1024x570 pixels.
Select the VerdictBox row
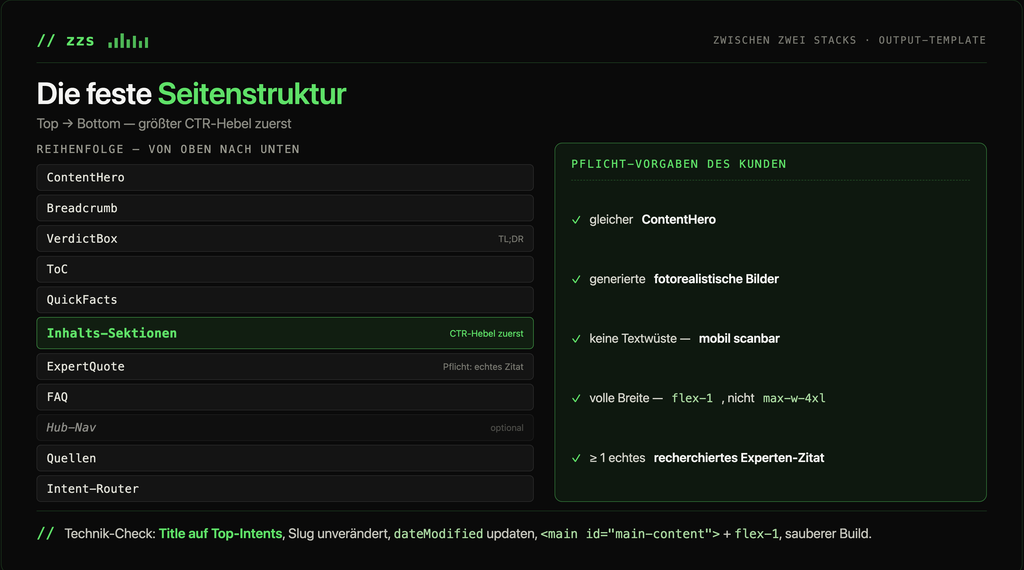[x=285, y=239]
